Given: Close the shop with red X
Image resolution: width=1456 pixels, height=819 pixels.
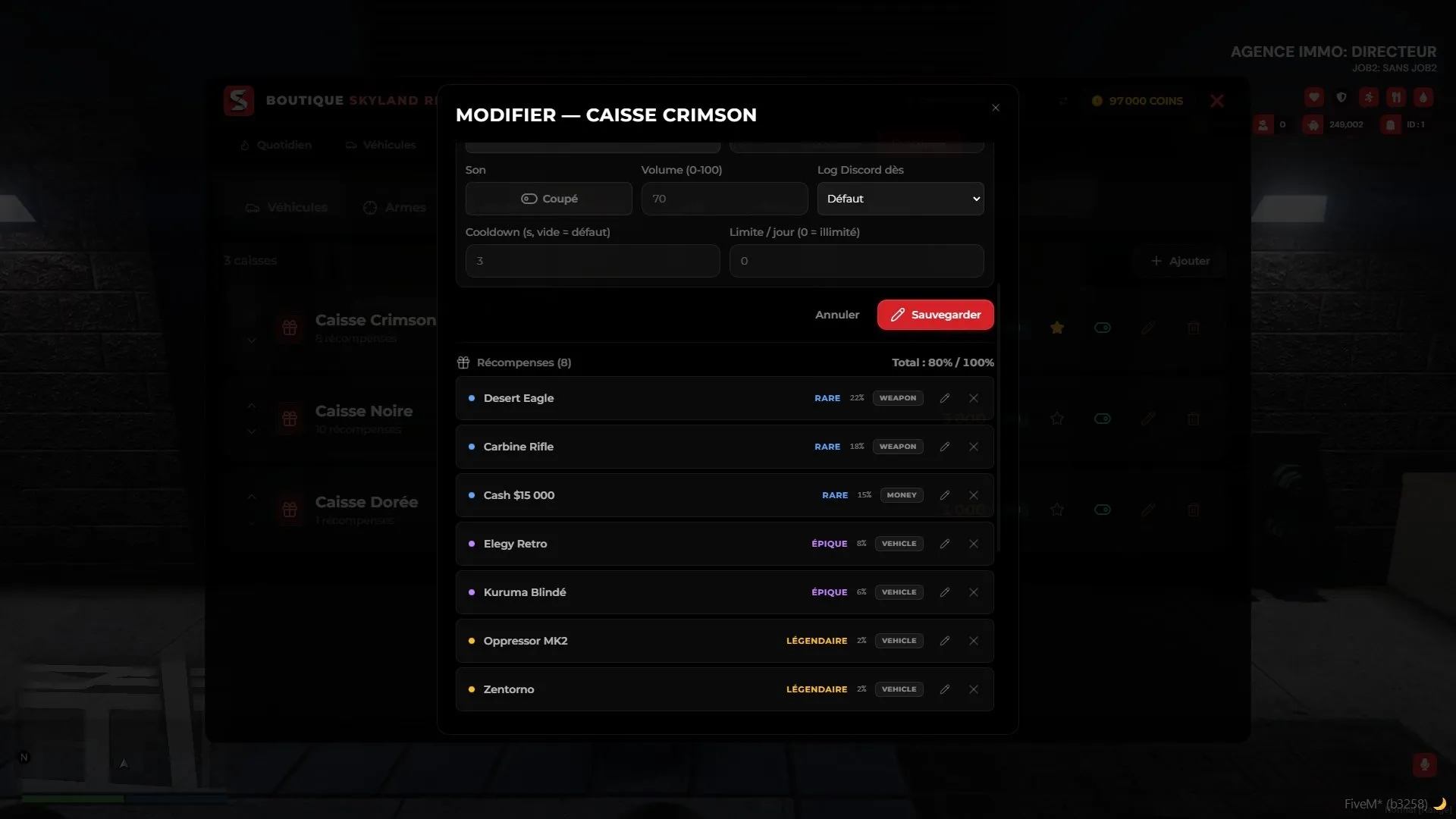Looking at the screenshot, I should coord(1217,101).
